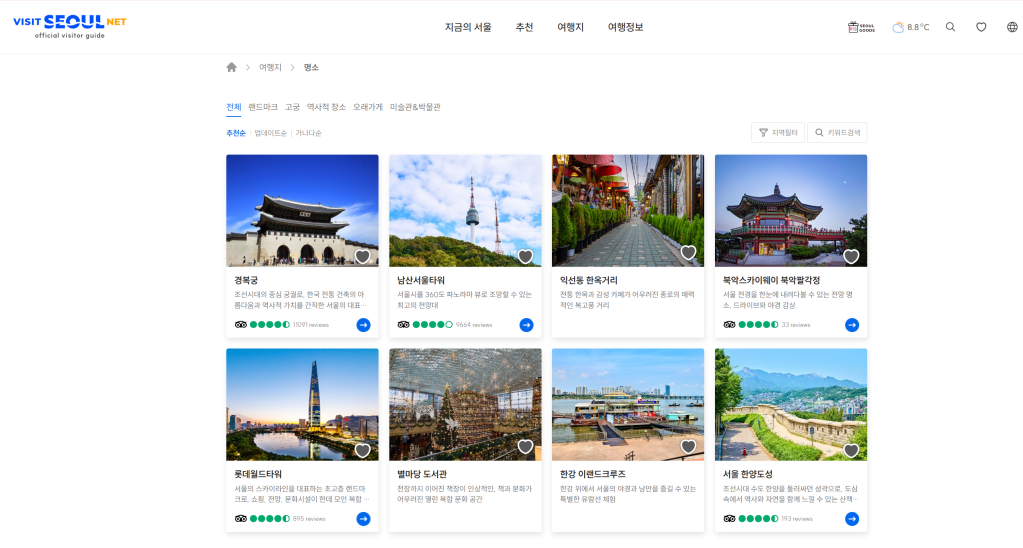Expand the 여행지 main menu
This screenshot has width=1023, height=548.
click(x=570, y=27)
